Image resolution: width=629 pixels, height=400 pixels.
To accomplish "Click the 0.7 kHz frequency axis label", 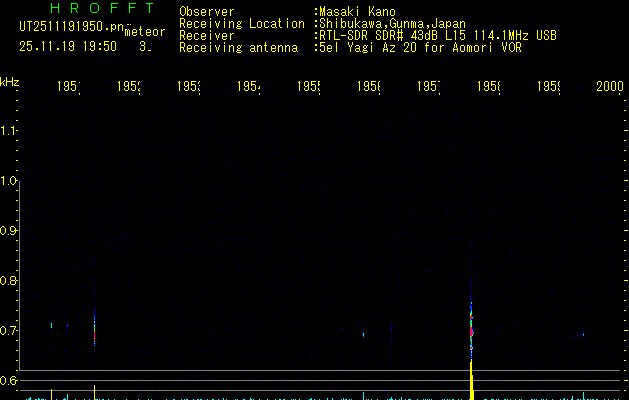I will point(8,331).
